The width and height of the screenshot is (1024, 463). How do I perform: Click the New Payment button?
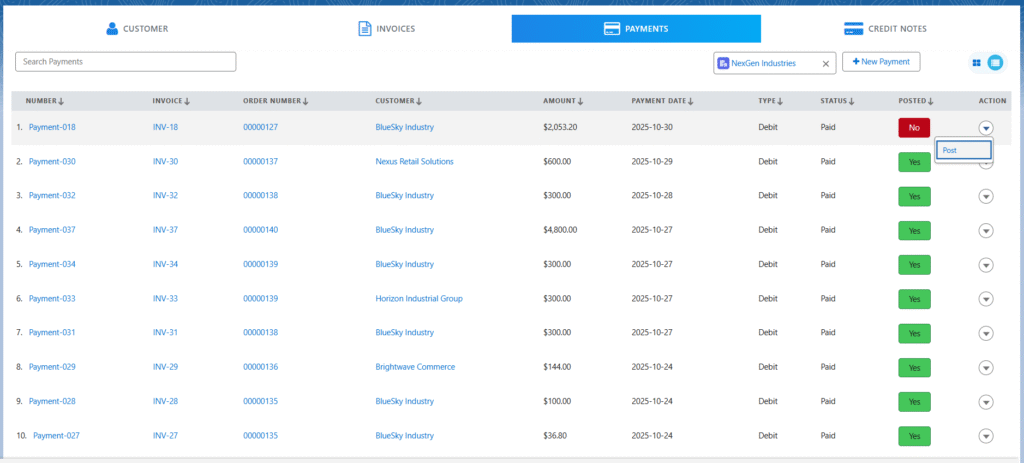tap(881, 62)
